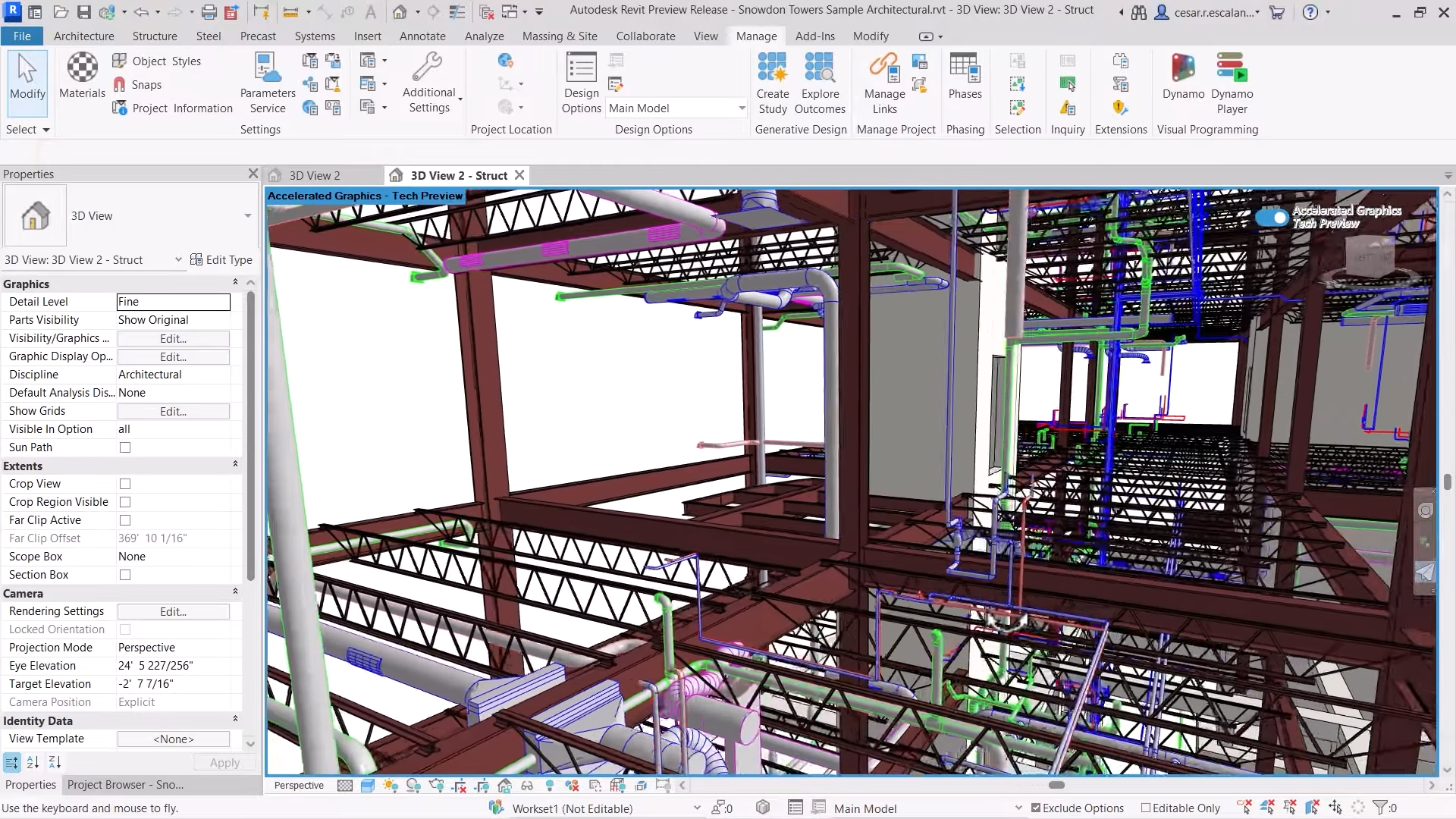The height and width of the screenshot is (819, 1456).
Task: Turn off Accelerated Graphics Tech Preview toggle
Action: click(1272, 218)
